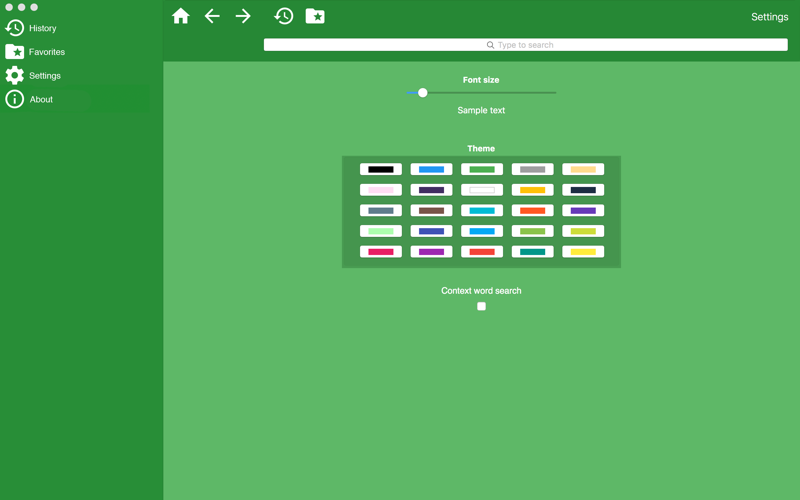Choose the dark purple theme swatch
The width and height of the screenshot is (800, 500).
click(431, 190)
